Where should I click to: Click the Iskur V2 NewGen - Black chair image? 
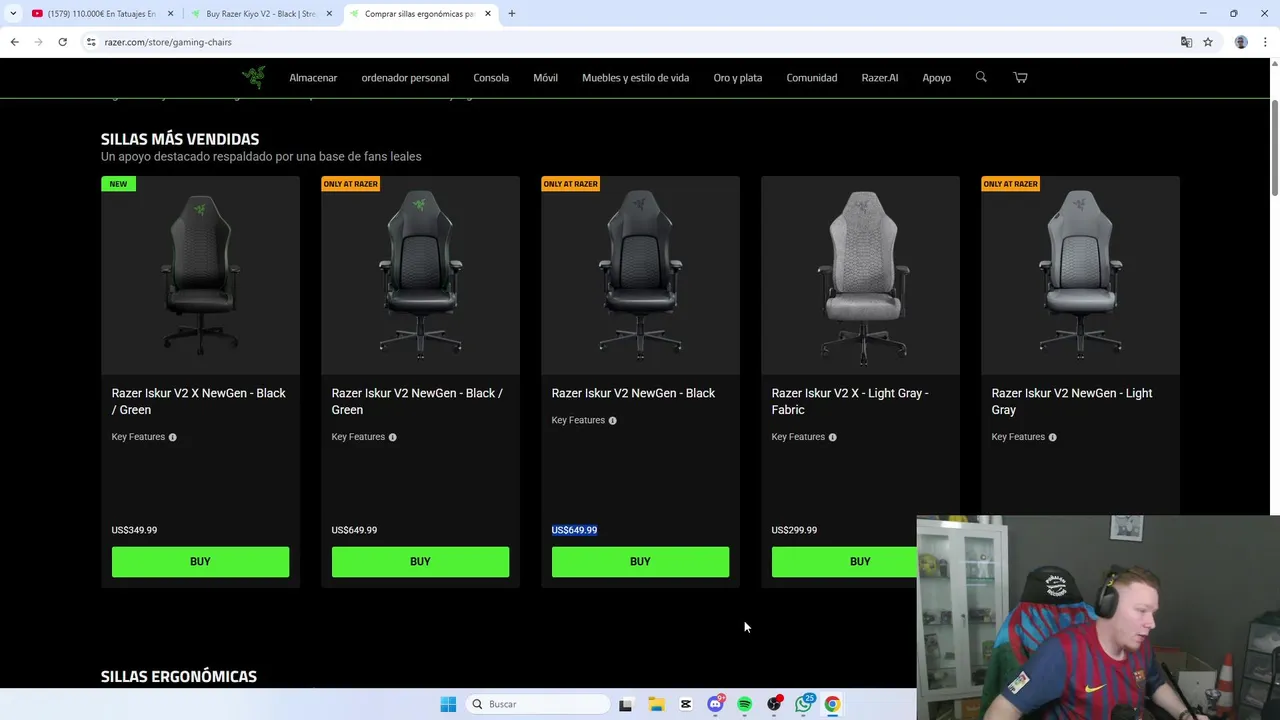coord(640,275)
